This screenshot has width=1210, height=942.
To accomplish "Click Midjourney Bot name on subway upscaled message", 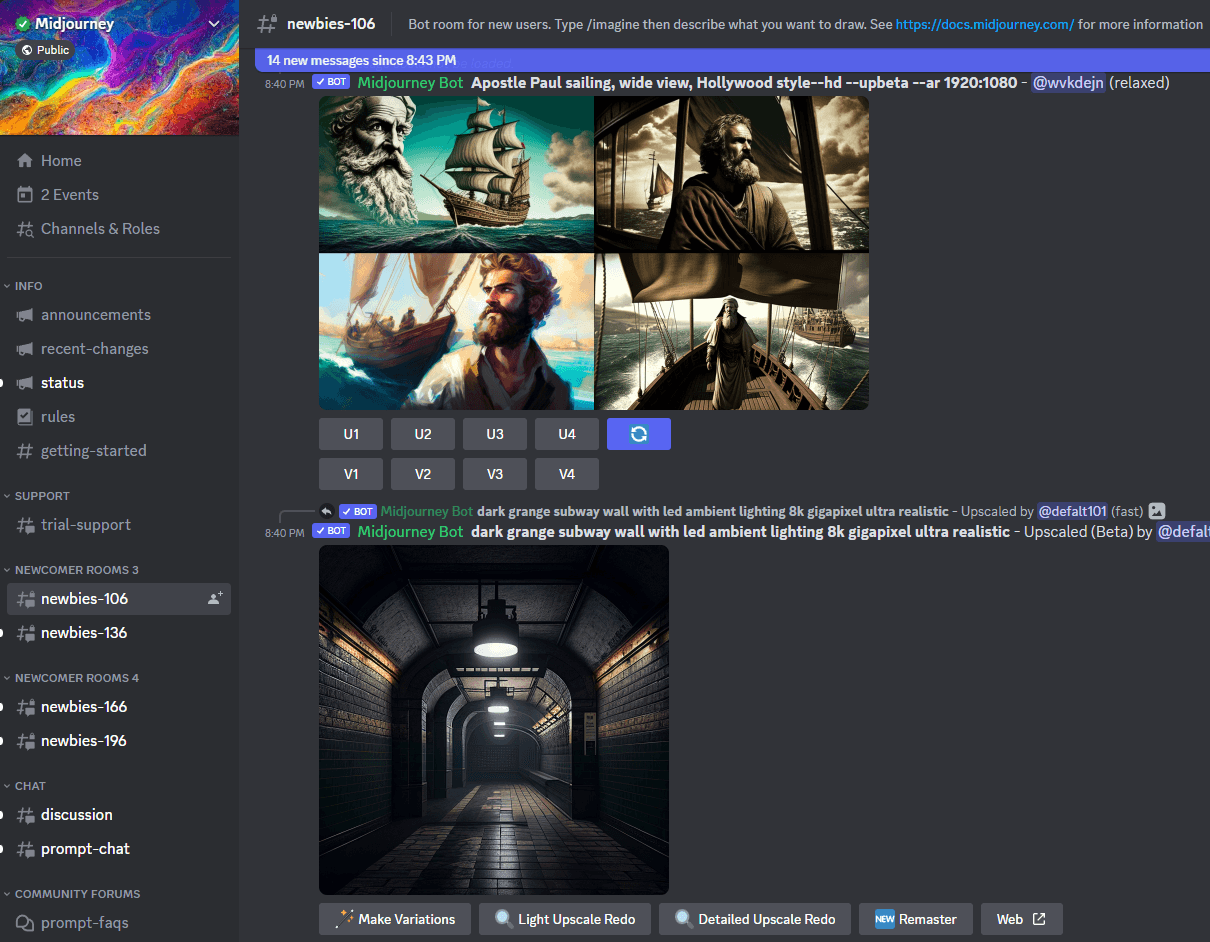I will (410, 532).
